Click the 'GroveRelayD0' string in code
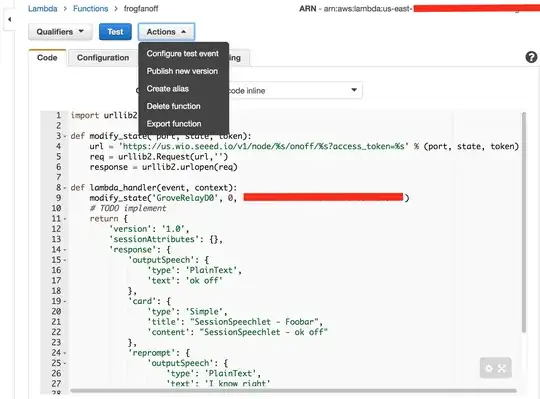 pos(185,198)
